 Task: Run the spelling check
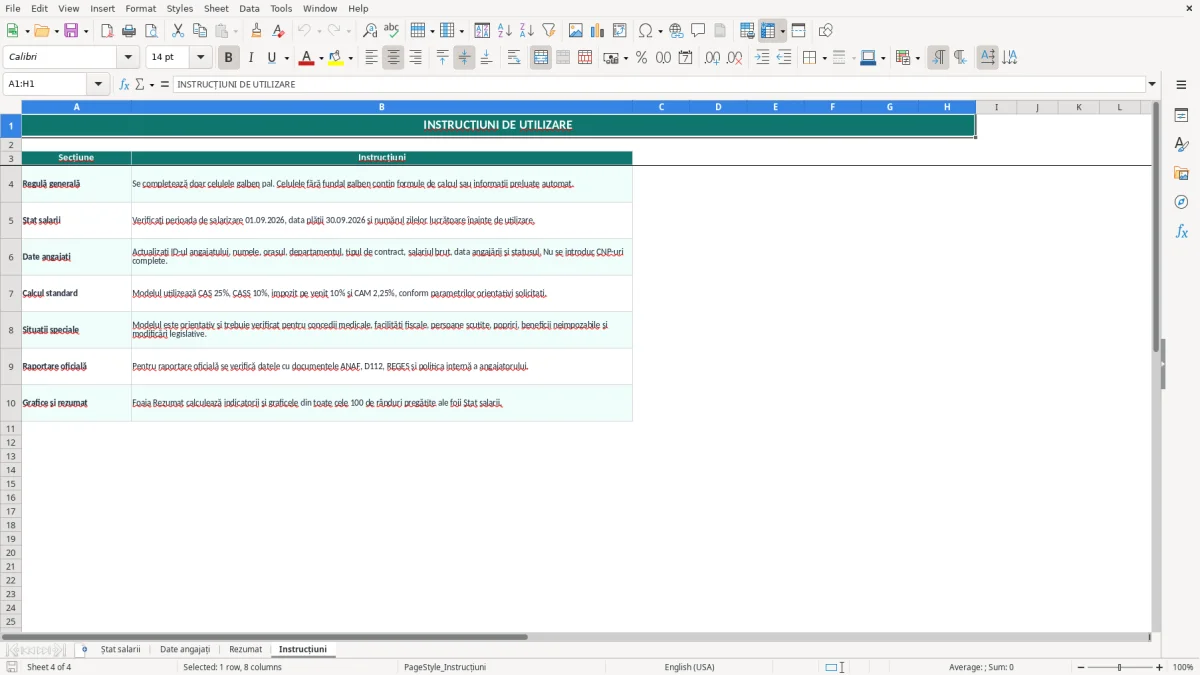[392, 31]
